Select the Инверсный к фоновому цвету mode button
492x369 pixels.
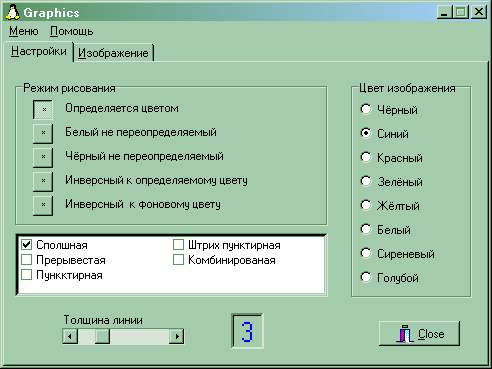pos(43,205)
